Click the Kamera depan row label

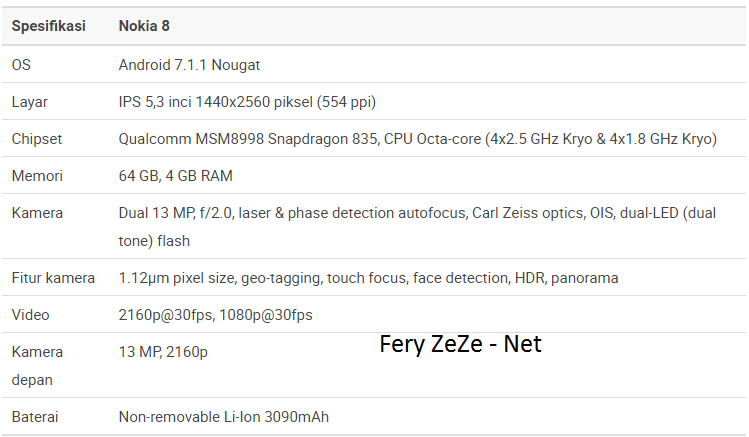[x=37, y=365]
